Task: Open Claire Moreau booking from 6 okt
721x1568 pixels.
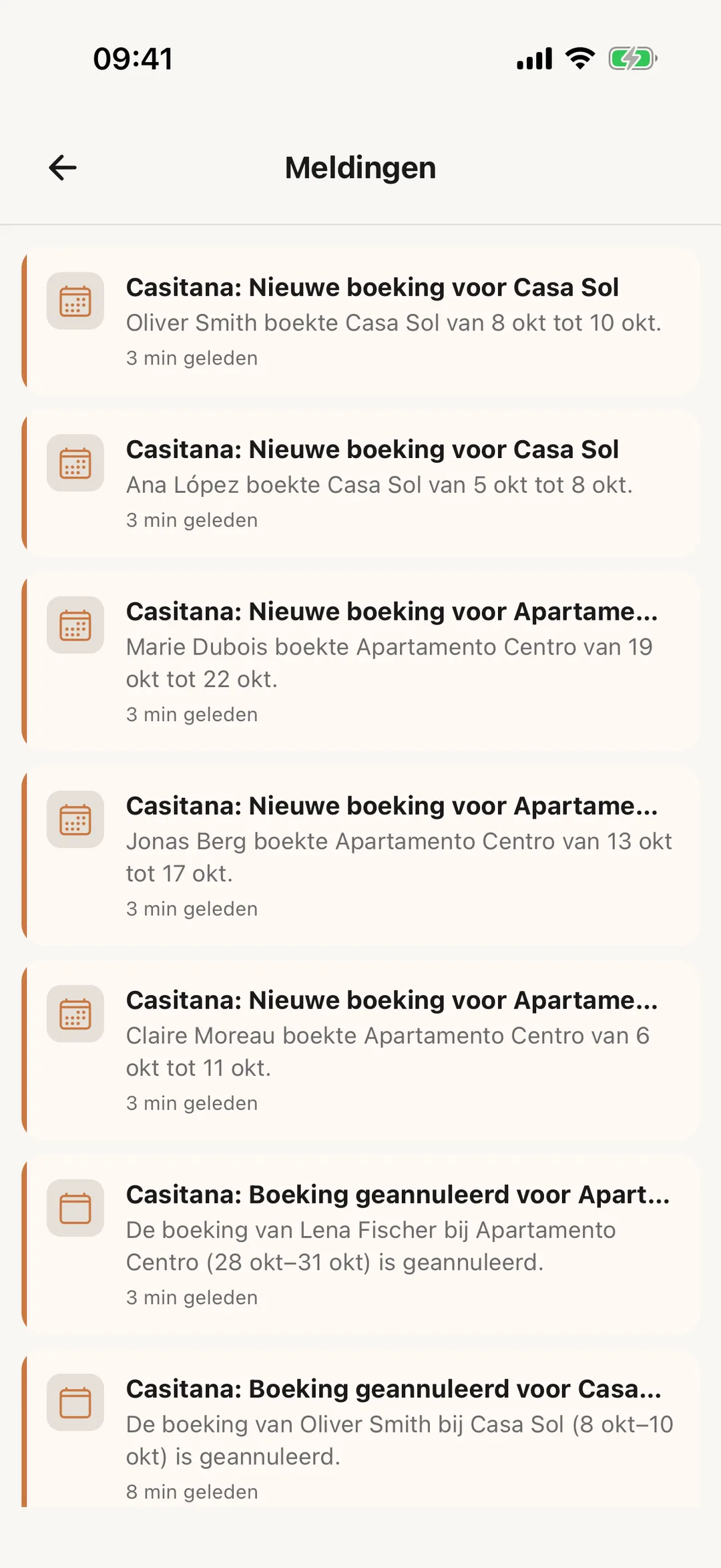Action: 388,1052
